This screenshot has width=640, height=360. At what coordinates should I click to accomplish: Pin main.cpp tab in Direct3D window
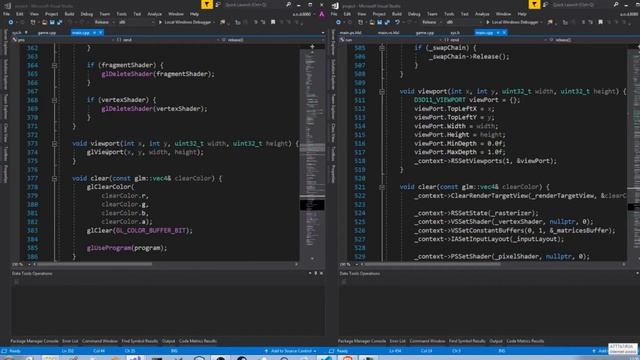click(498, 32)
